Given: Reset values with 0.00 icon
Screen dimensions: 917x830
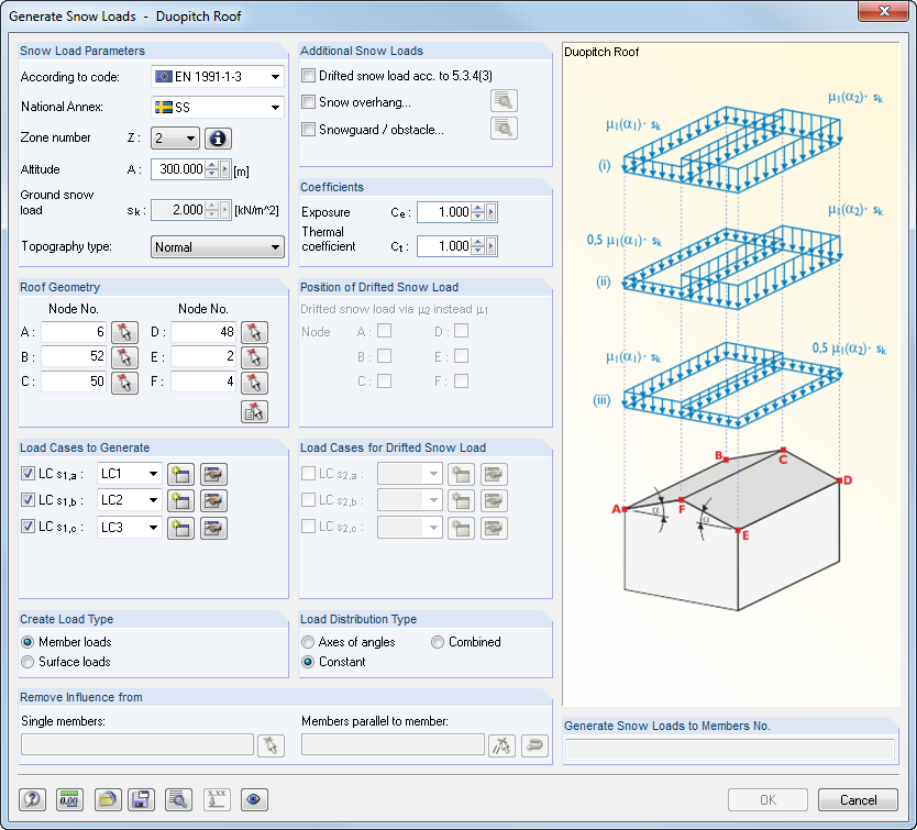Looking at the screenshot, I should [x=70, y=800].
